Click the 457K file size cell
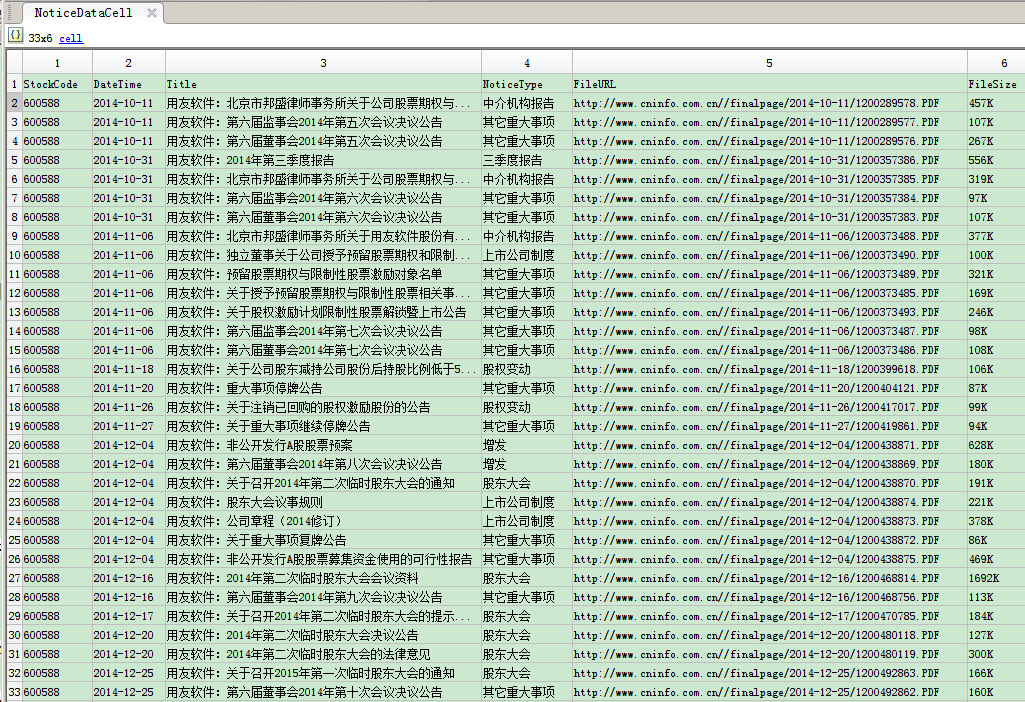Screen dimensions: 1025x702 (x=996, y=103)
